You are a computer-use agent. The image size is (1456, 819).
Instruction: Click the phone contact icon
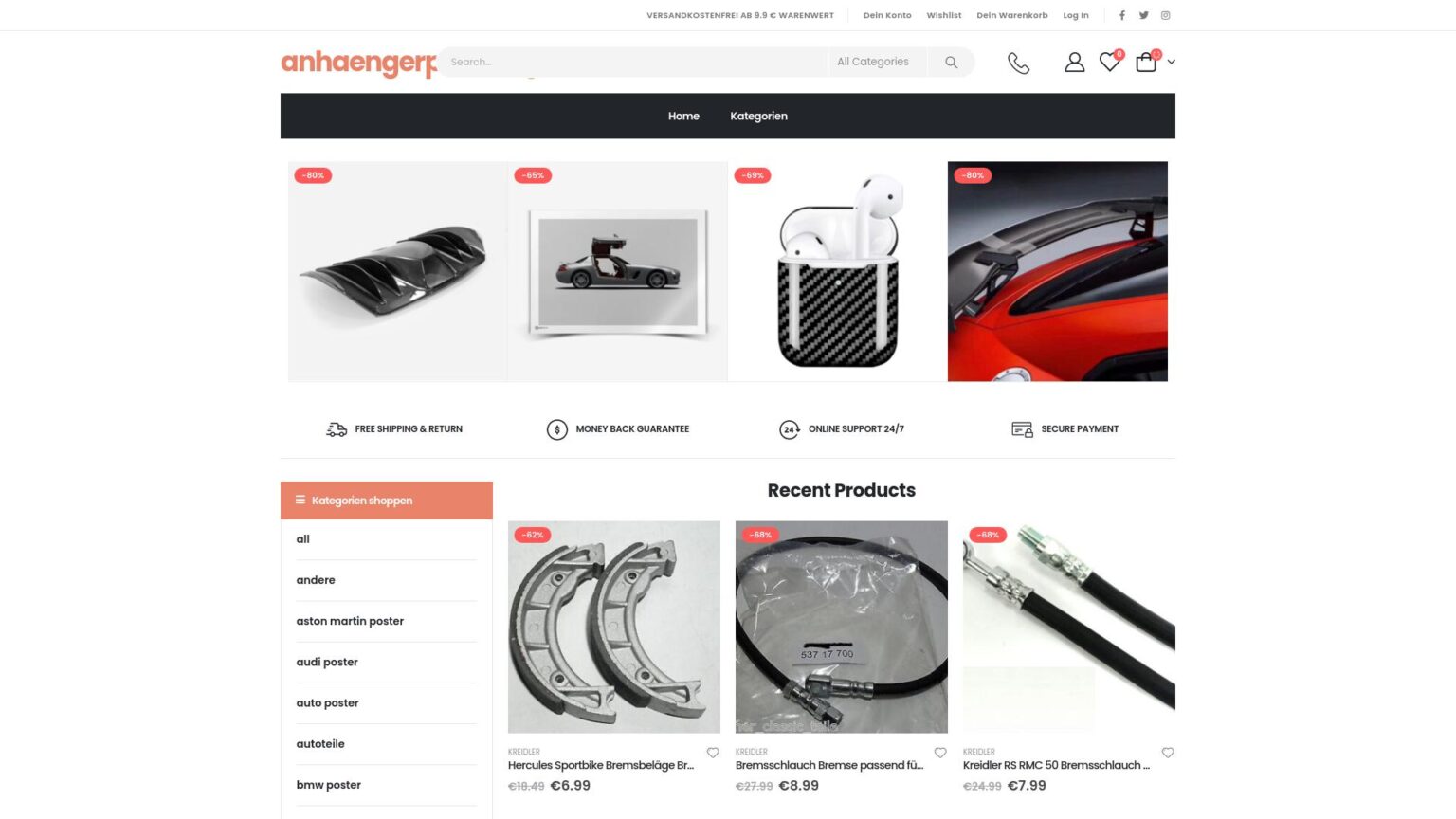coord(1018,63)
